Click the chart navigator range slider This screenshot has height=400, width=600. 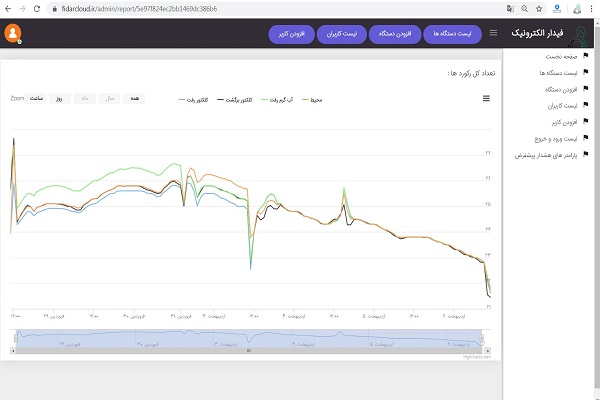point(250,340)
